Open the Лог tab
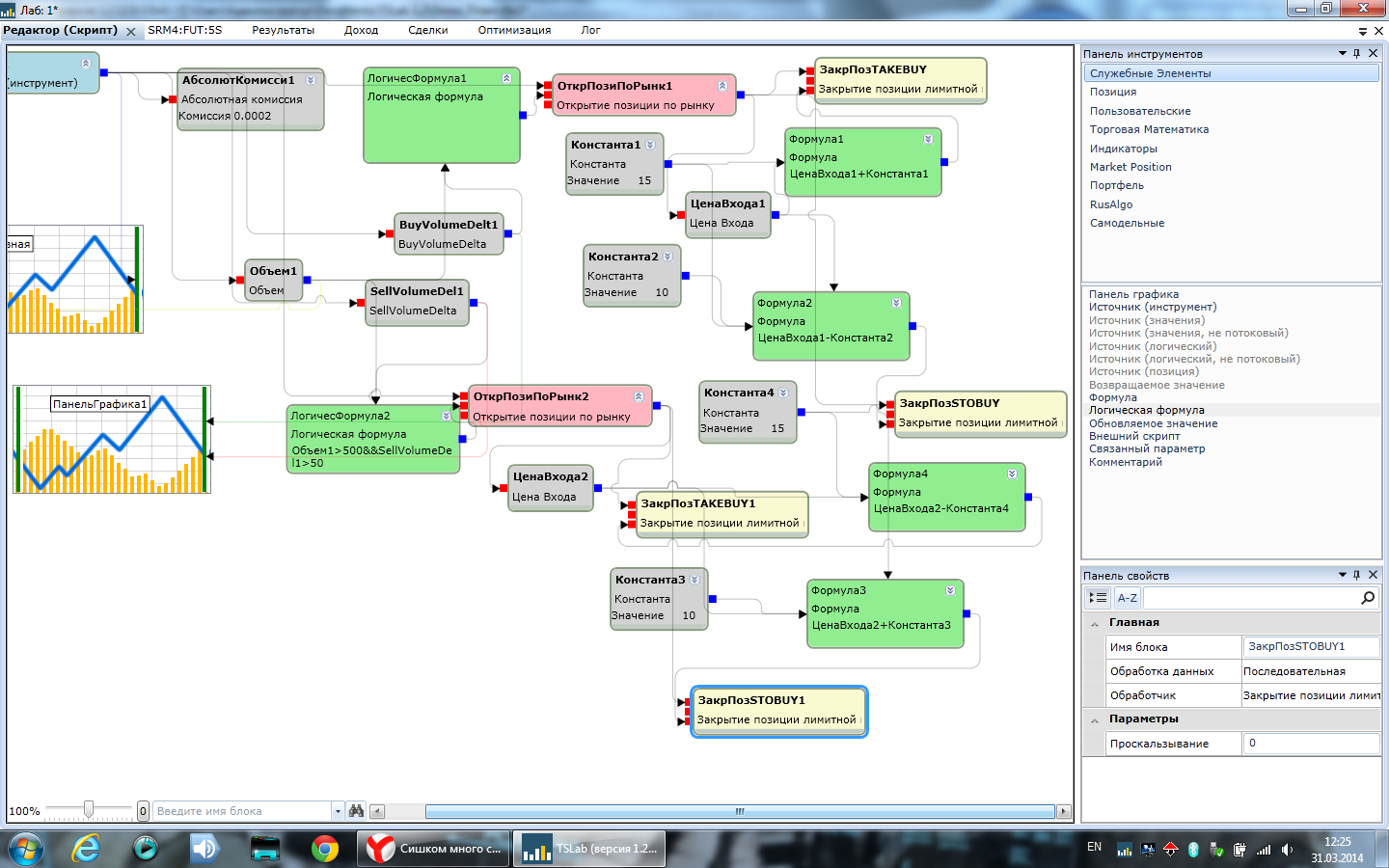 (x=591, y=30)
